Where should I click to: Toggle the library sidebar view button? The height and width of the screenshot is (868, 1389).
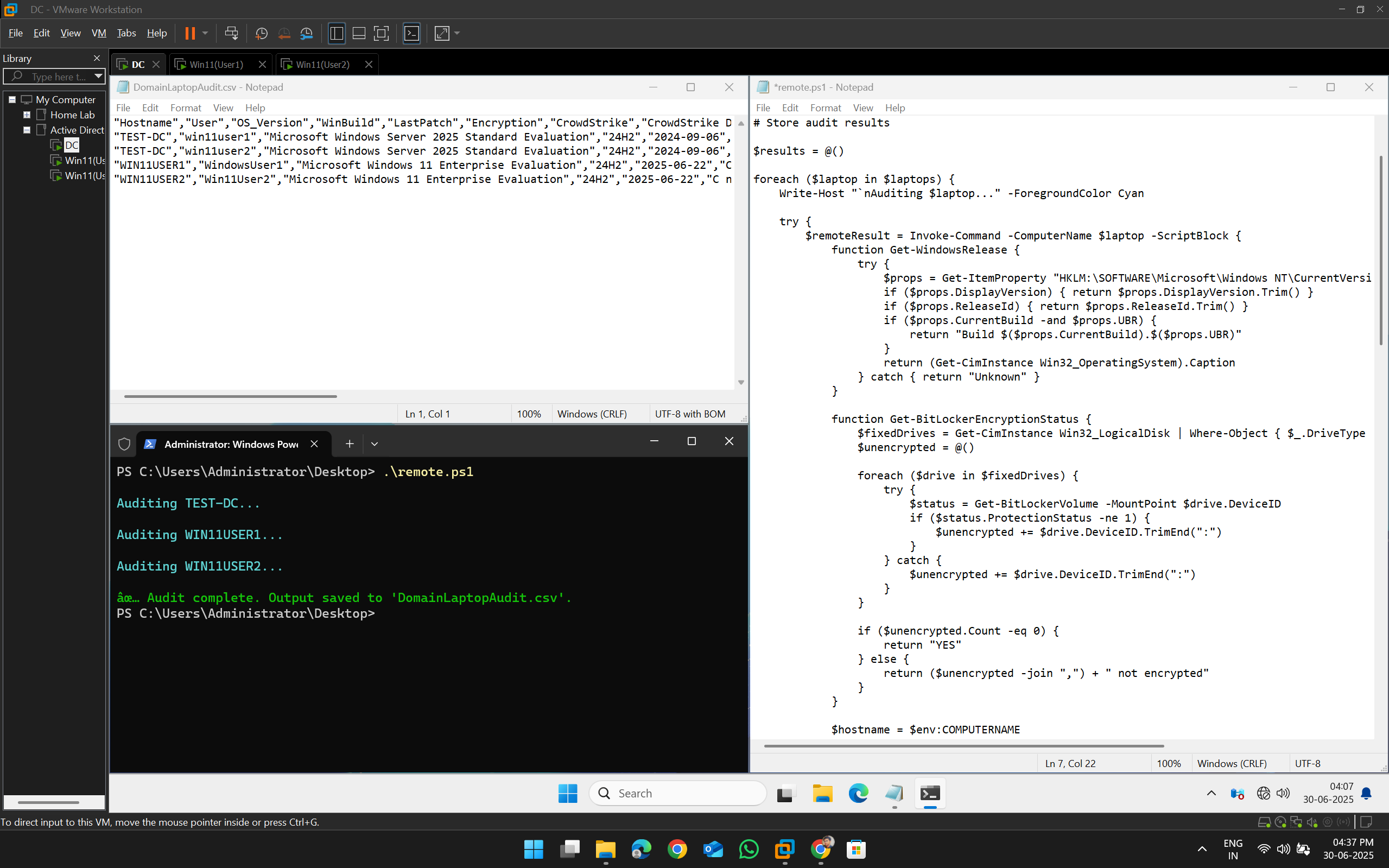pos(337,33)
